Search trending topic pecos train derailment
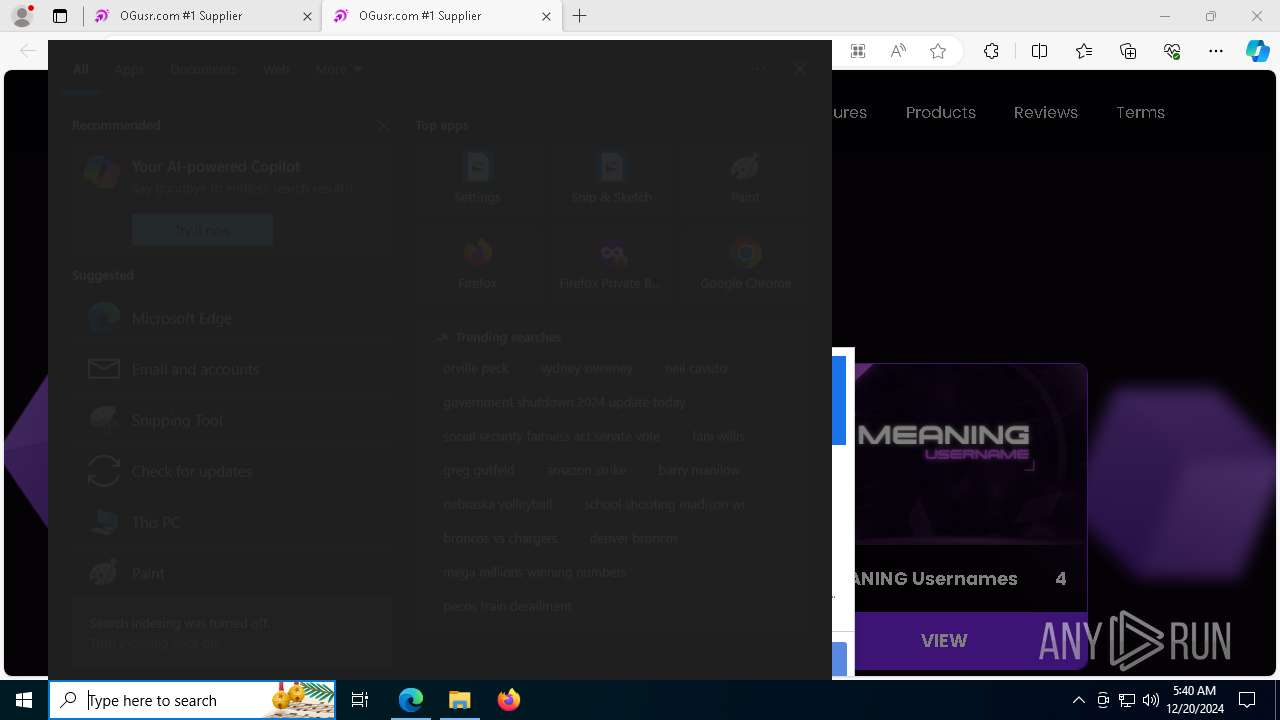1280x720 pixels. tap(508, 606)
